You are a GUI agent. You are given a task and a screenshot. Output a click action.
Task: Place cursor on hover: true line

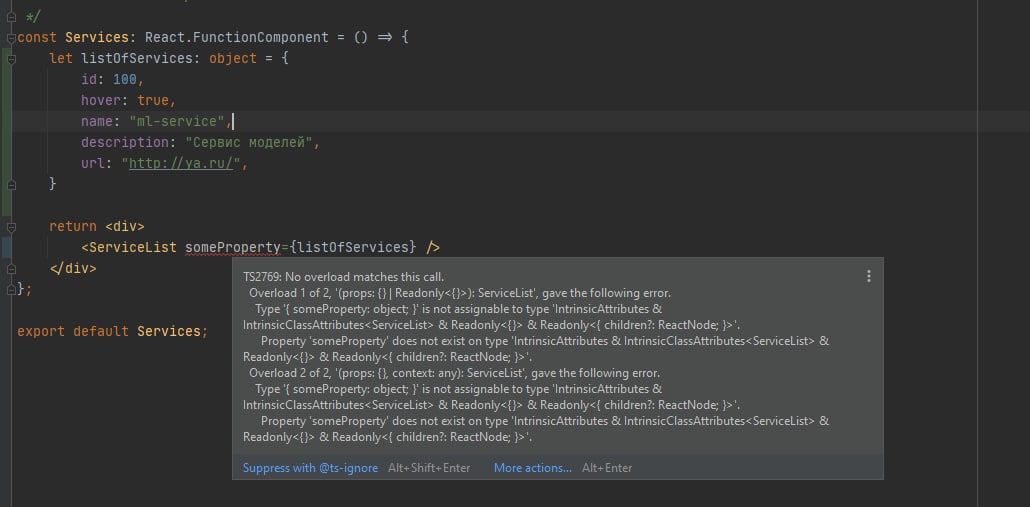pos(129,100)
